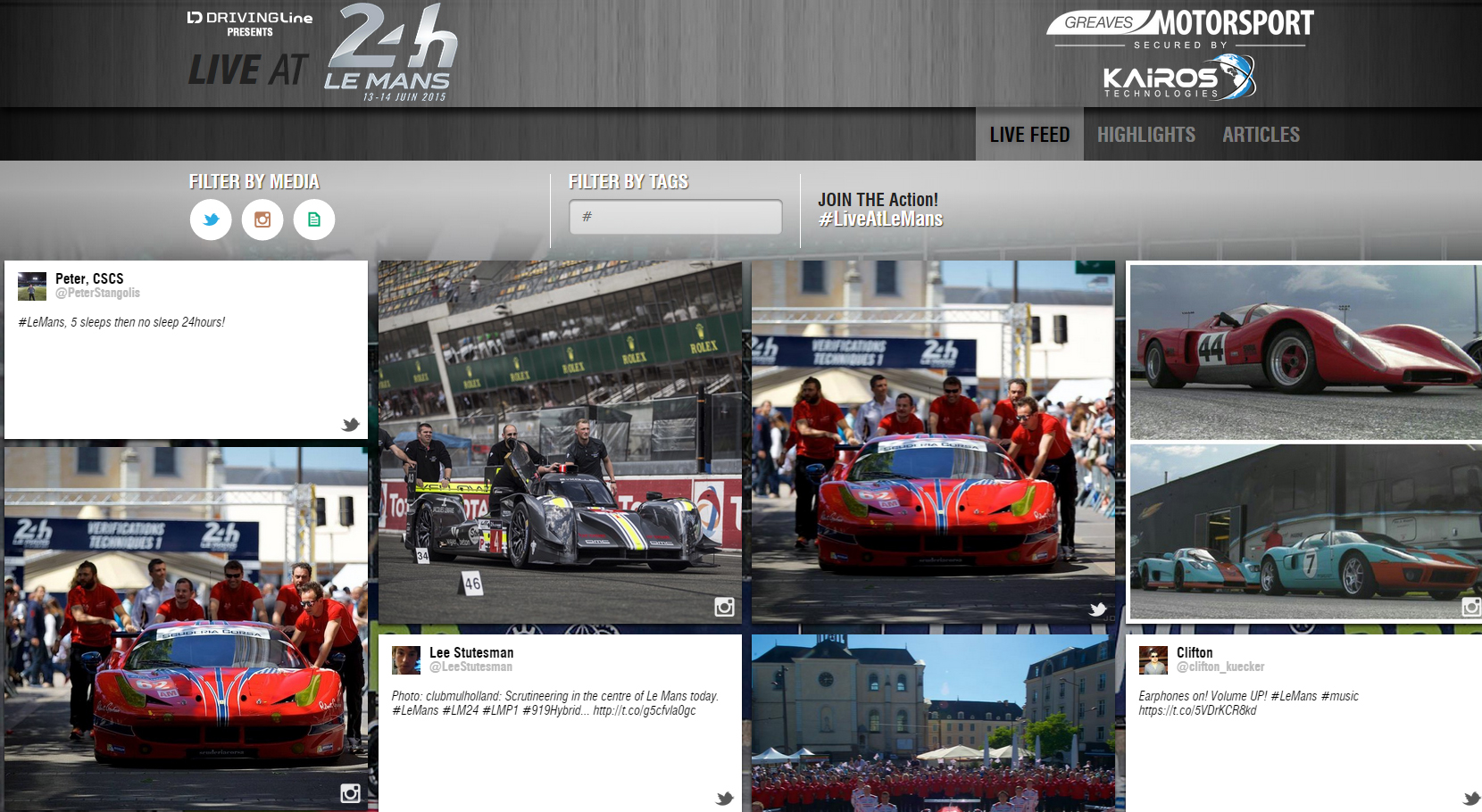This screenshot has height=812, width=1482.
Task: Toggle the articles document media filter
Action: [x=314, y=220]
